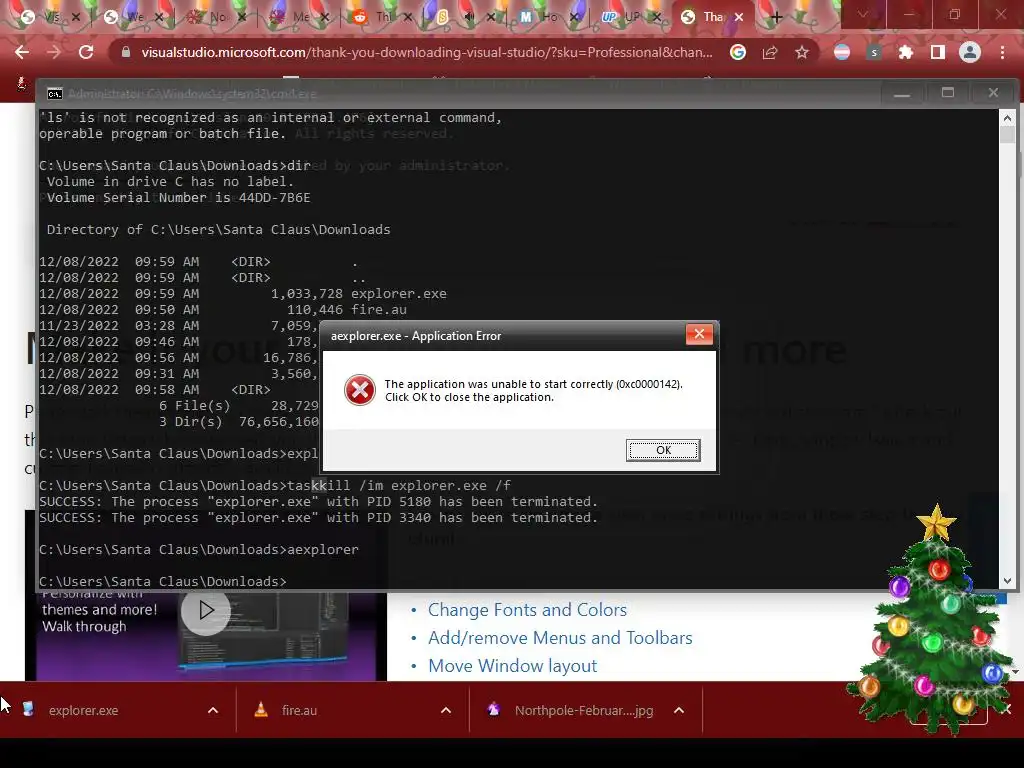Close the Reddit 'Thi' tab
Screen dimensions: 1024x768
tap(408, 17)
